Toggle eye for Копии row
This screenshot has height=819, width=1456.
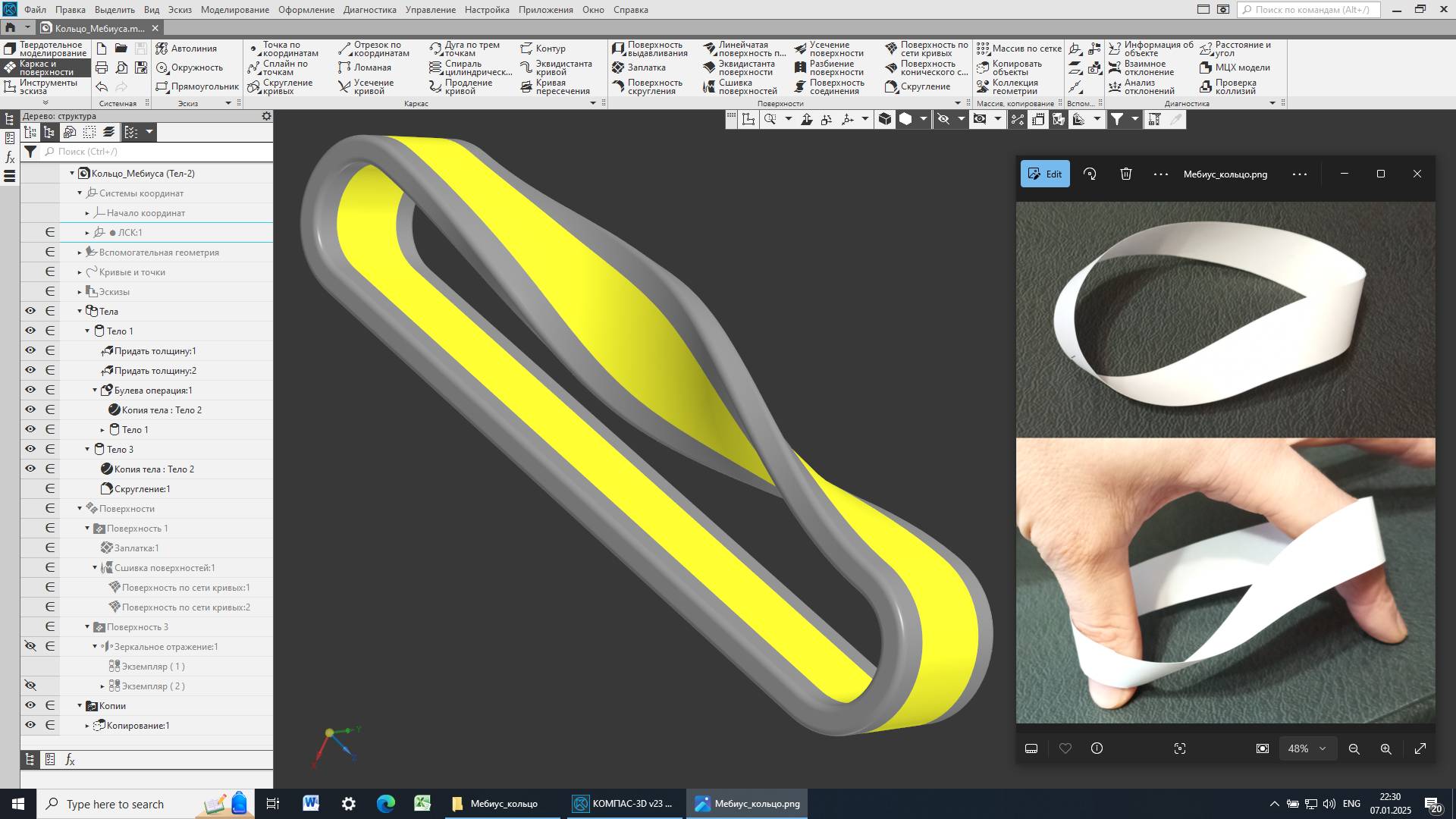[30, 705]
